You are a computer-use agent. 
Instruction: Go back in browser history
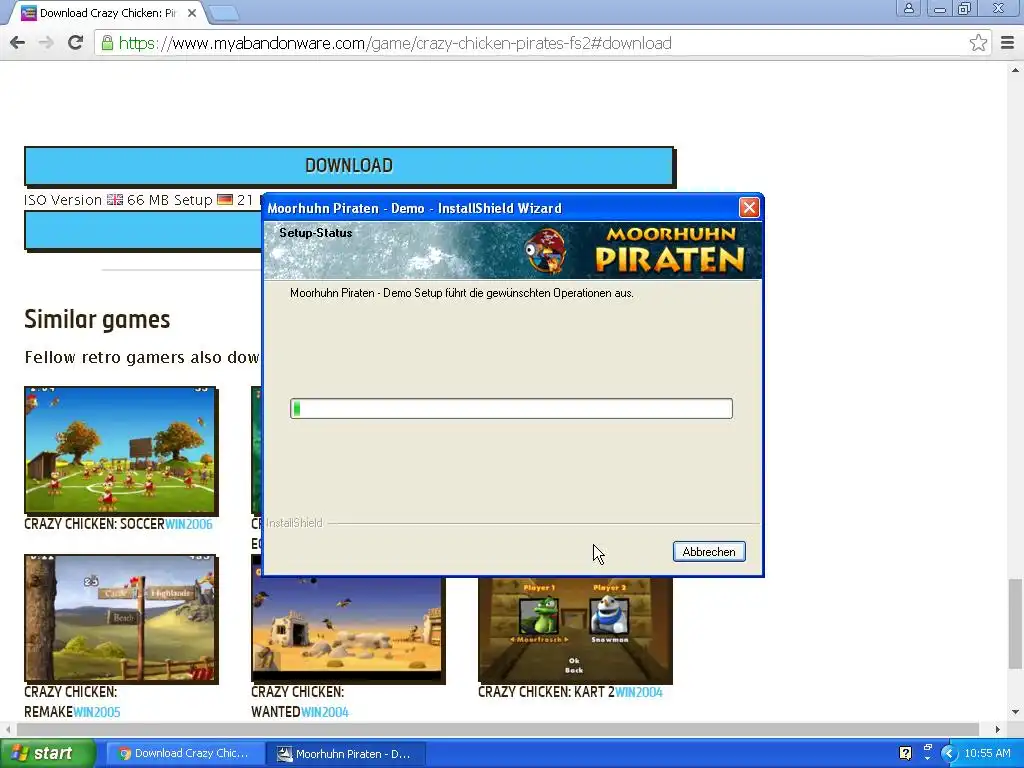pyautogui.click(x=18, y=43)
